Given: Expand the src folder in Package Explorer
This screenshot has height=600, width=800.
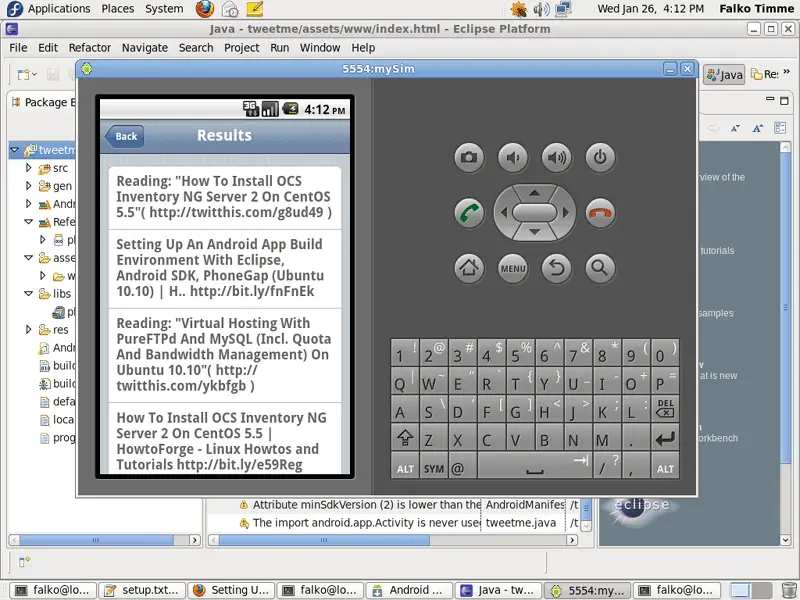Looking at the screenshot, I should coord(29,167).
